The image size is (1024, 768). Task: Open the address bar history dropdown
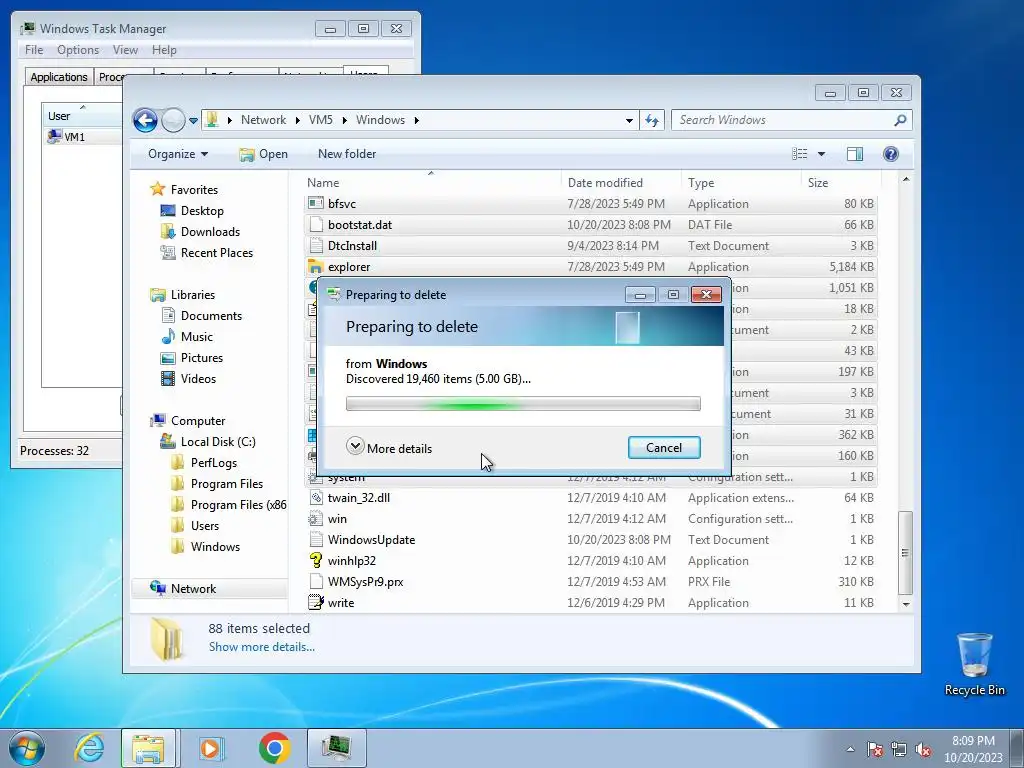629,120
